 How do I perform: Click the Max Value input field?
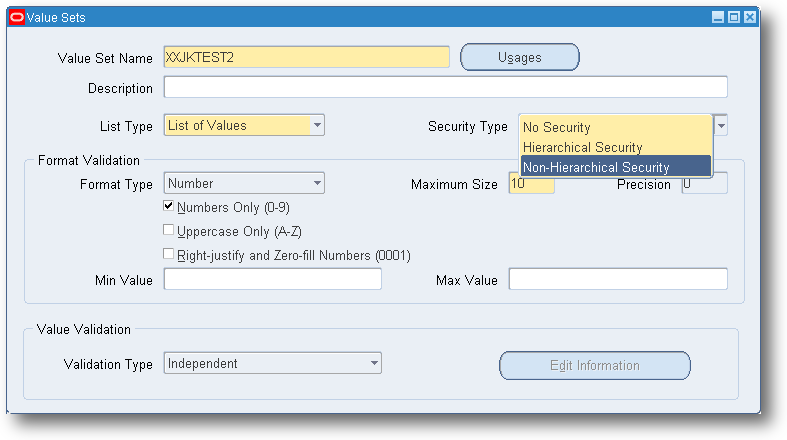(618, 279)
